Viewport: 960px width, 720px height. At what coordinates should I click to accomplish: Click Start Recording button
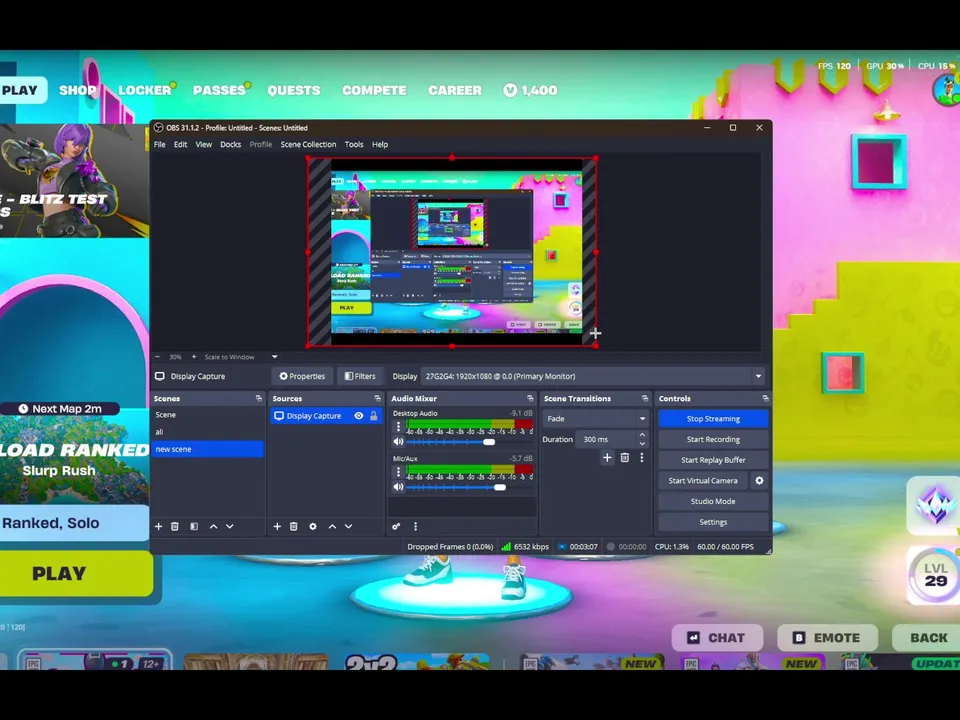[713, 440]
